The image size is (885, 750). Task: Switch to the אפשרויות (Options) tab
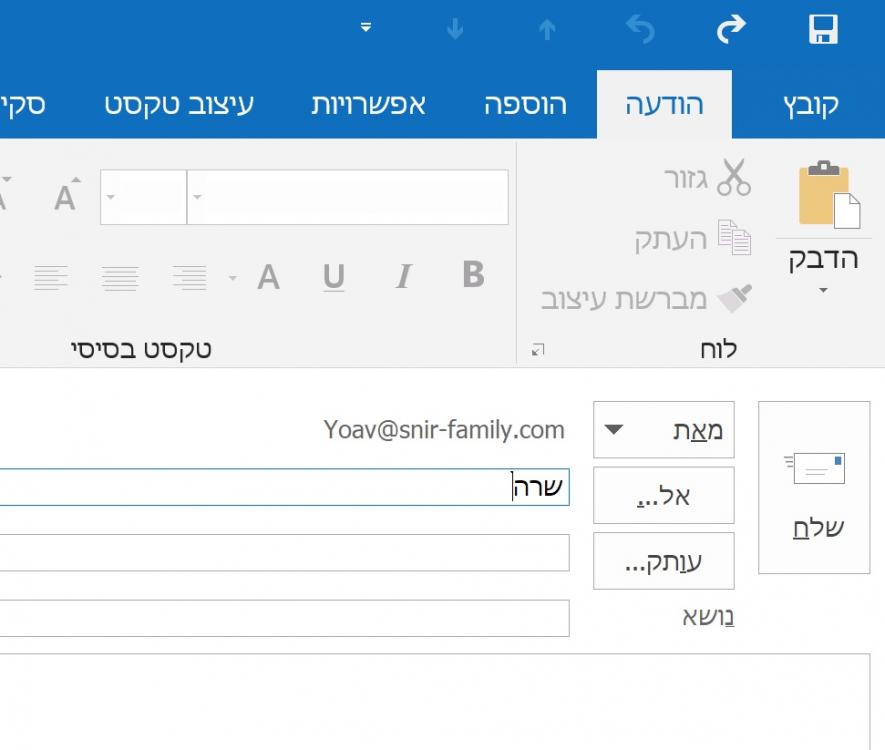click(x=369, y=105)
